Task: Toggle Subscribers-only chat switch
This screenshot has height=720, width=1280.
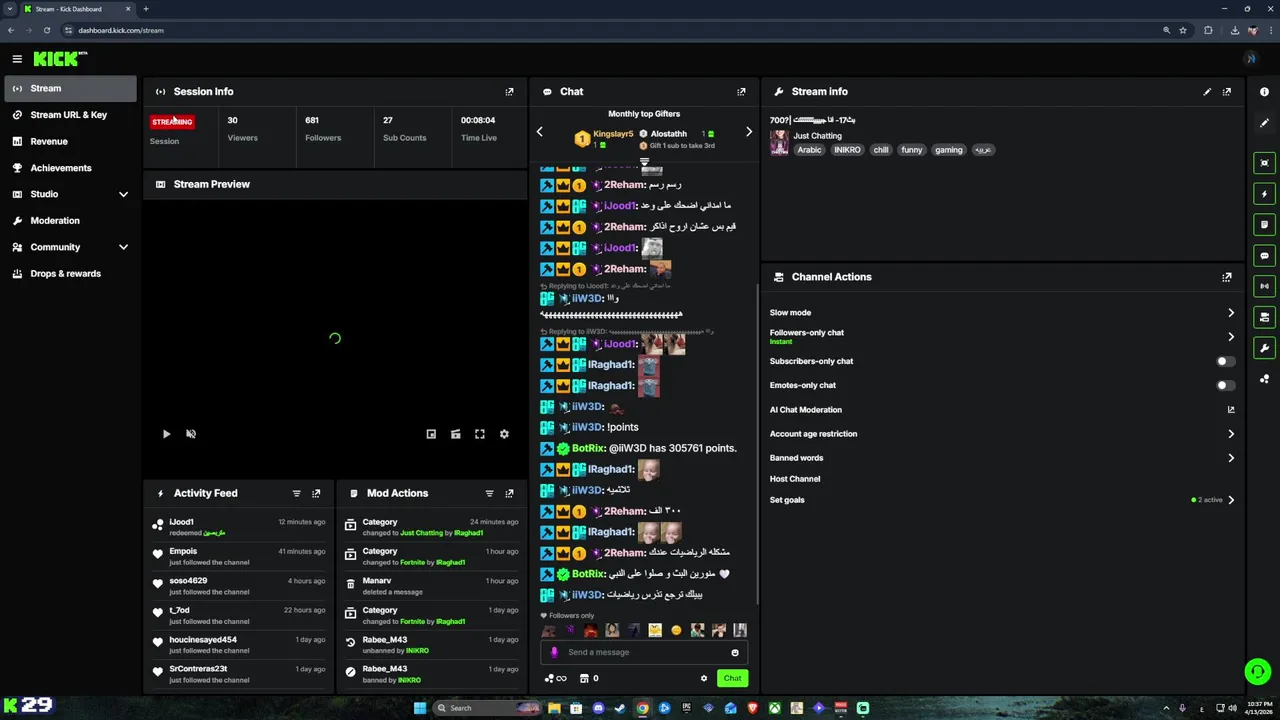Action: point(1225,361)
